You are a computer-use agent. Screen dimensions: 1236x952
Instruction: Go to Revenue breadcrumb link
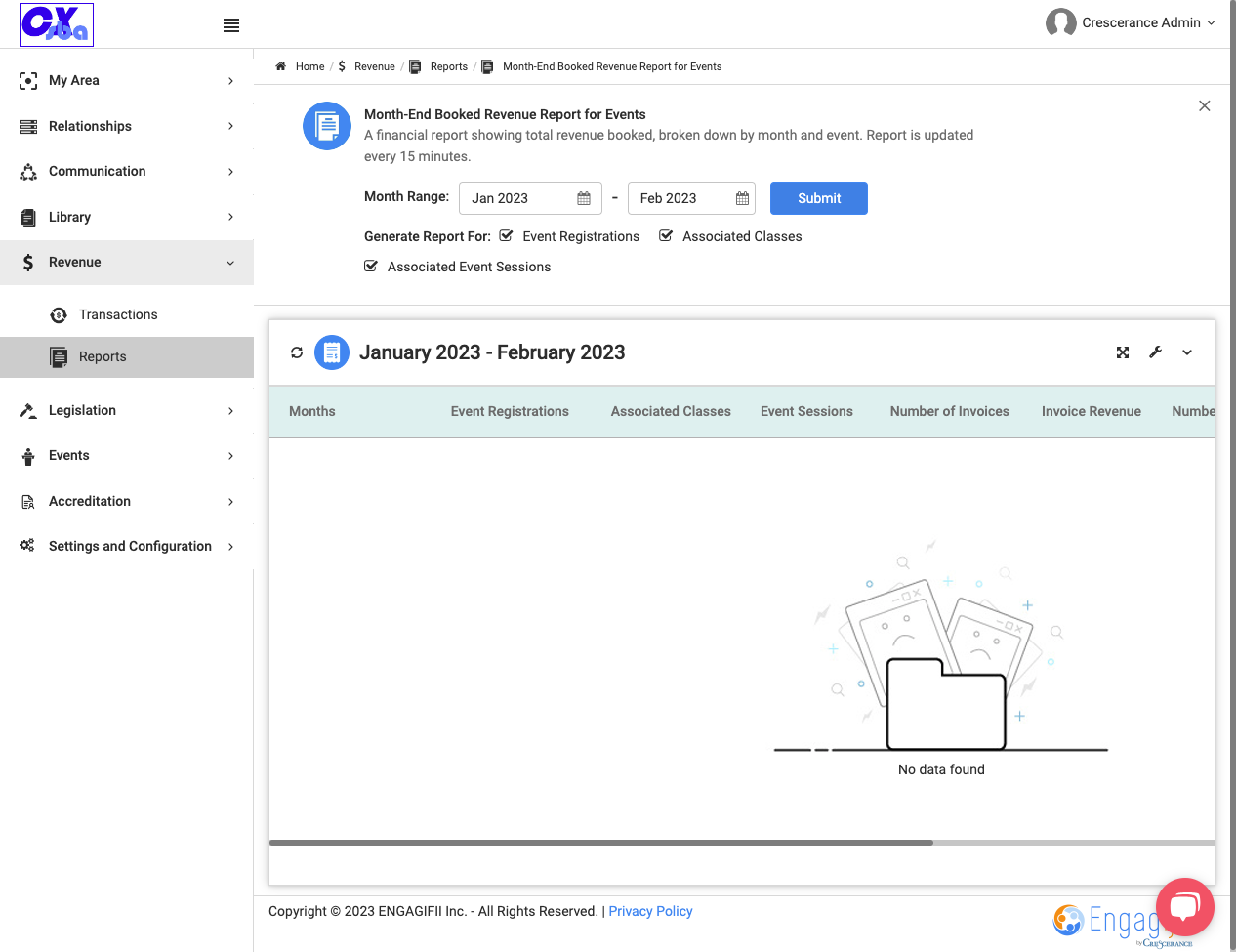pos(375,66)
